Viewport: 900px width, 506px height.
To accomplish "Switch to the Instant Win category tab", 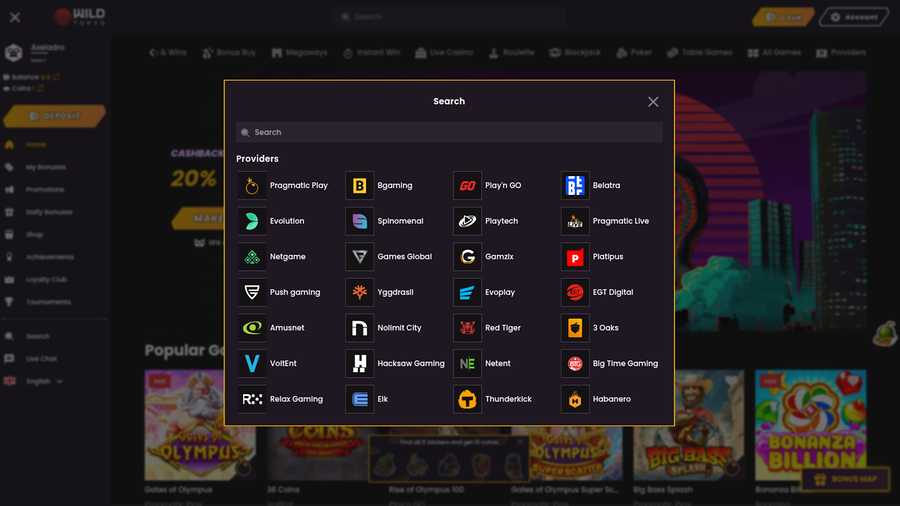I will [371, 53].
